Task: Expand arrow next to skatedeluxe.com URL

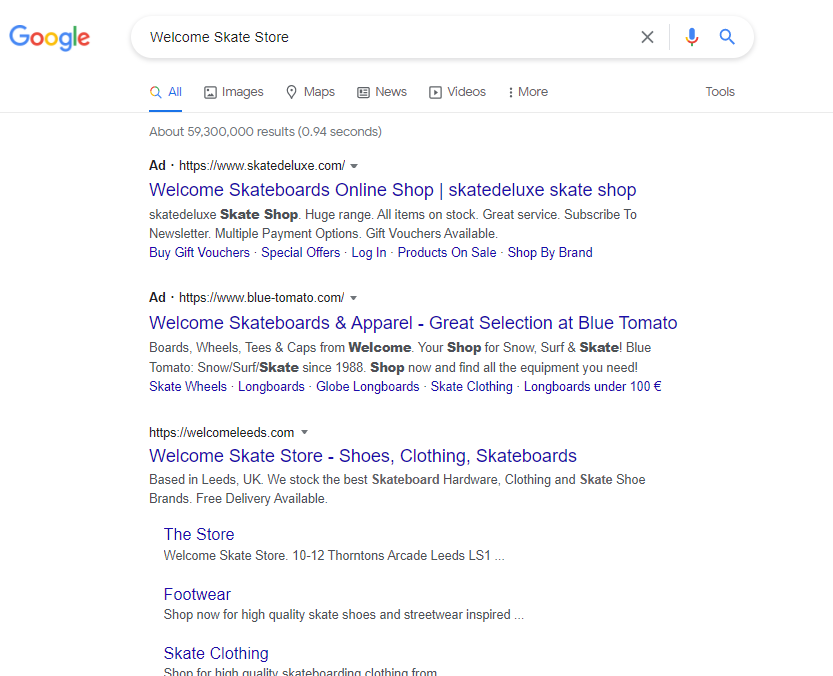Action: [354, 166]
